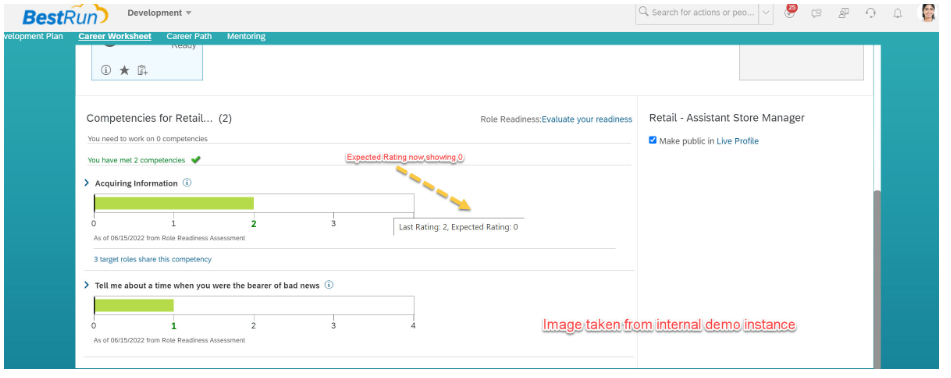Click the page vertical scrollbar thumb

tap(877, 278)
